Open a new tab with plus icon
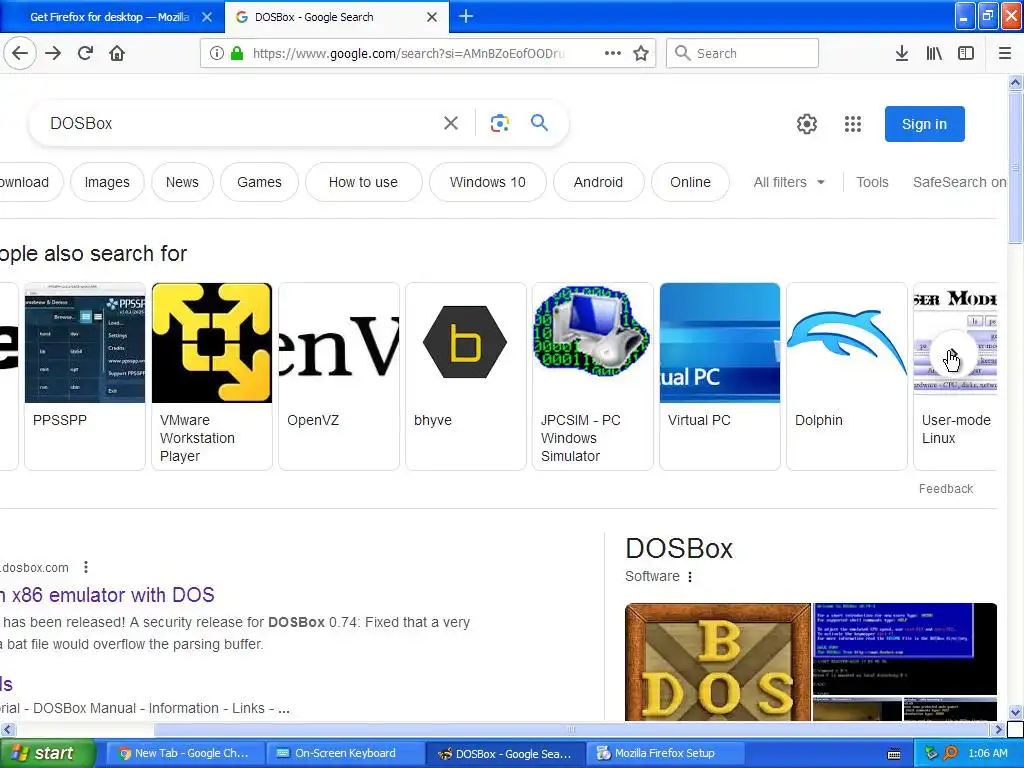 (x=466, y=16)
